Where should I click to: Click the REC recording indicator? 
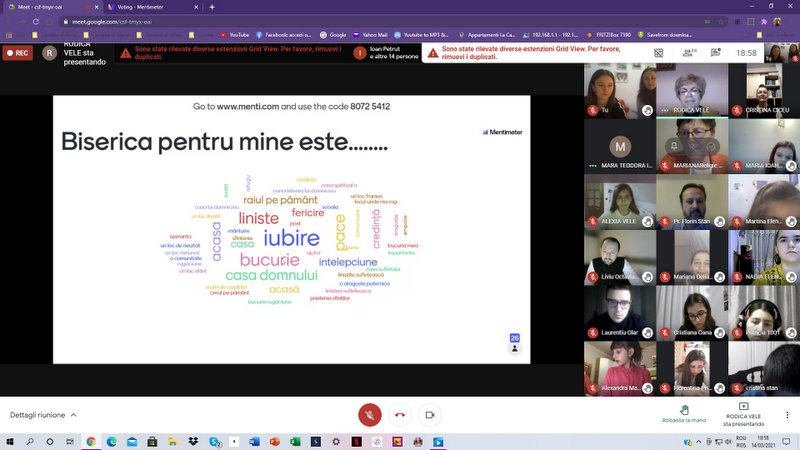click(16, 53)
